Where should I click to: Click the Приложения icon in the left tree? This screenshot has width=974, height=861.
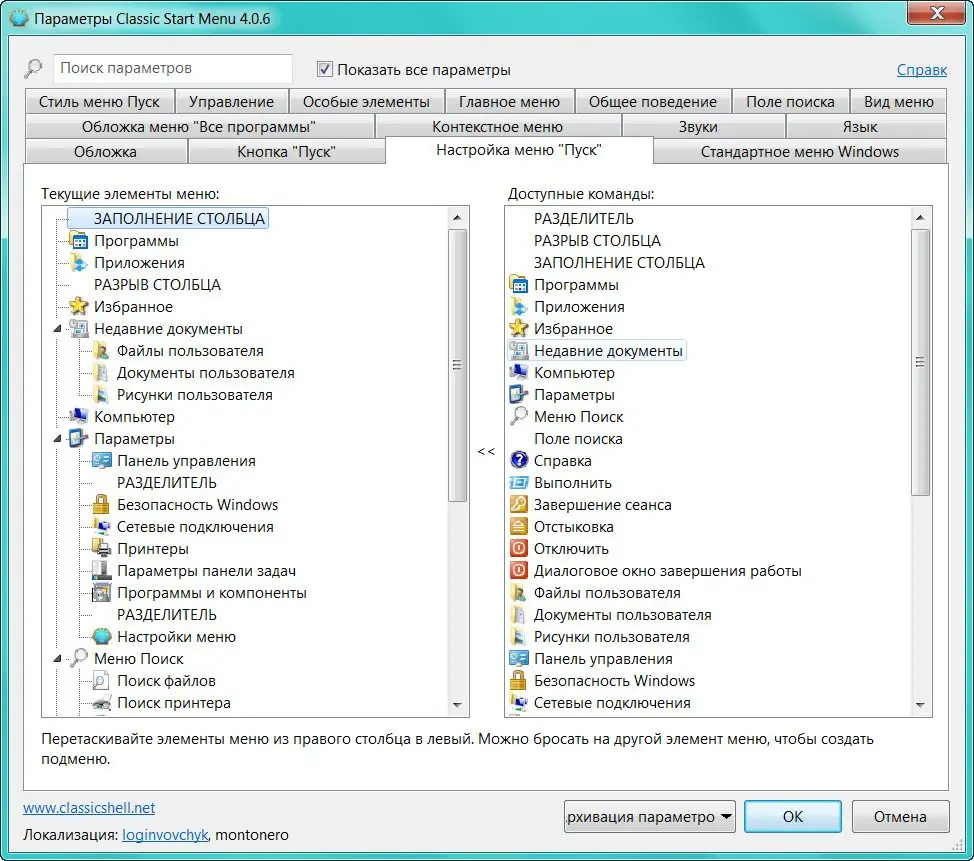pos(79,263)
